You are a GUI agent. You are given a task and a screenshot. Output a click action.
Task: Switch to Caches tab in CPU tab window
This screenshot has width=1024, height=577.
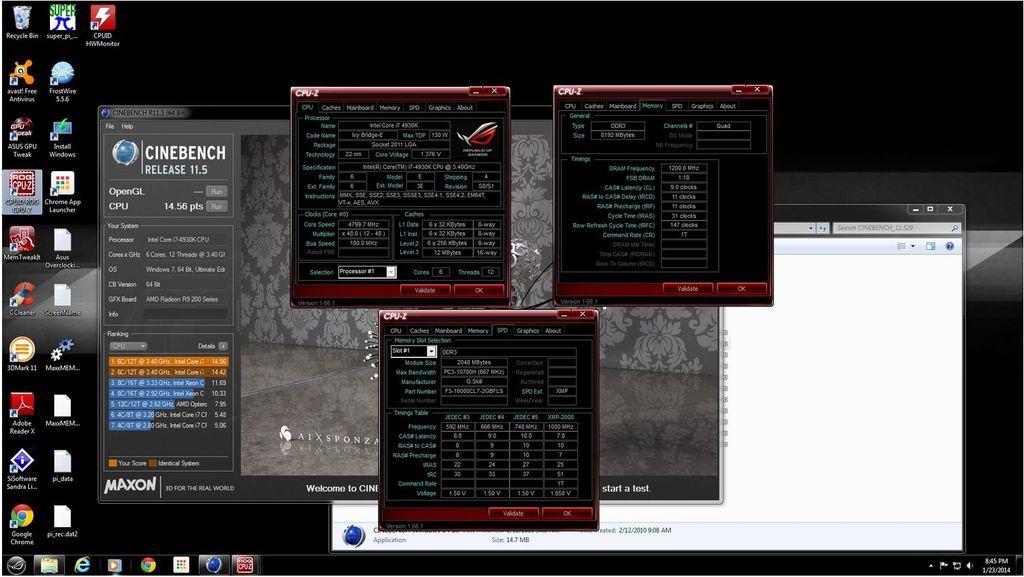pos(330,108)
